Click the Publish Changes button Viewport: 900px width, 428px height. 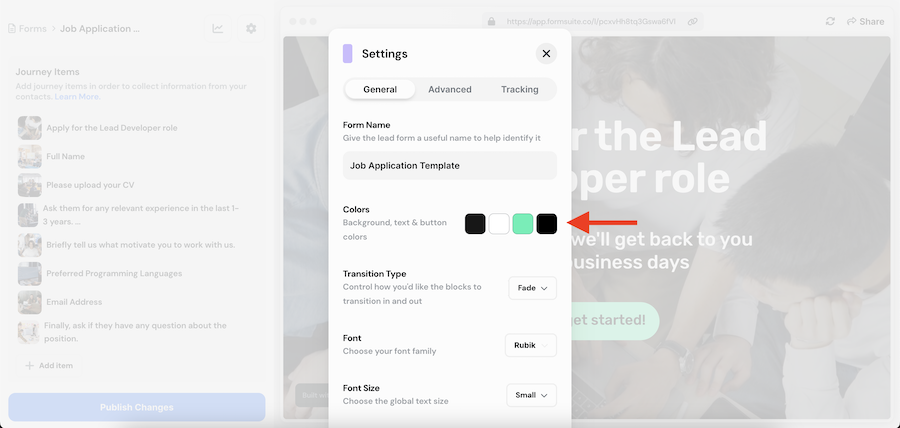[137, 407]
